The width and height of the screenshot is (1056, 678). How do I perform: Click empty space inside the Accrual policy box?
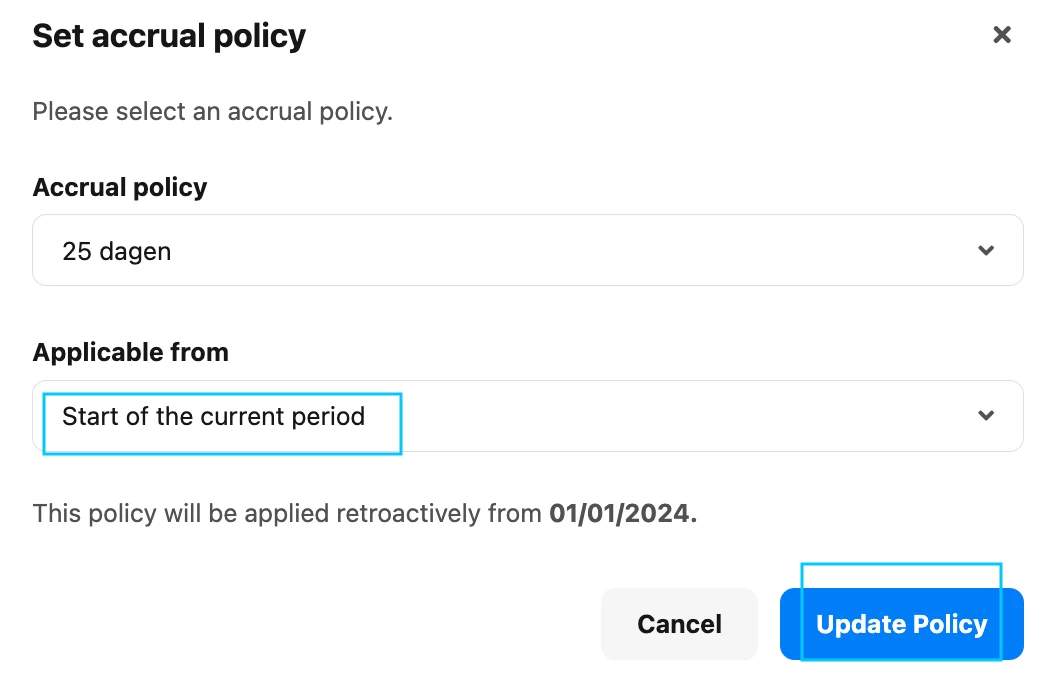click(x=572, y=250)
